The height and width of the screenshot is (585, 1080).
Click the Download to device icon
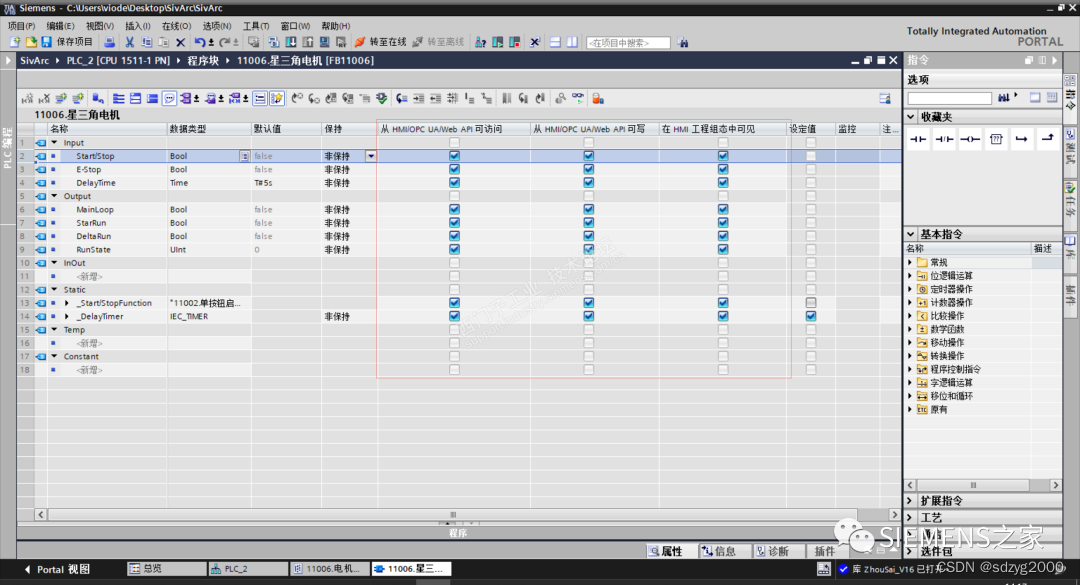291,42
